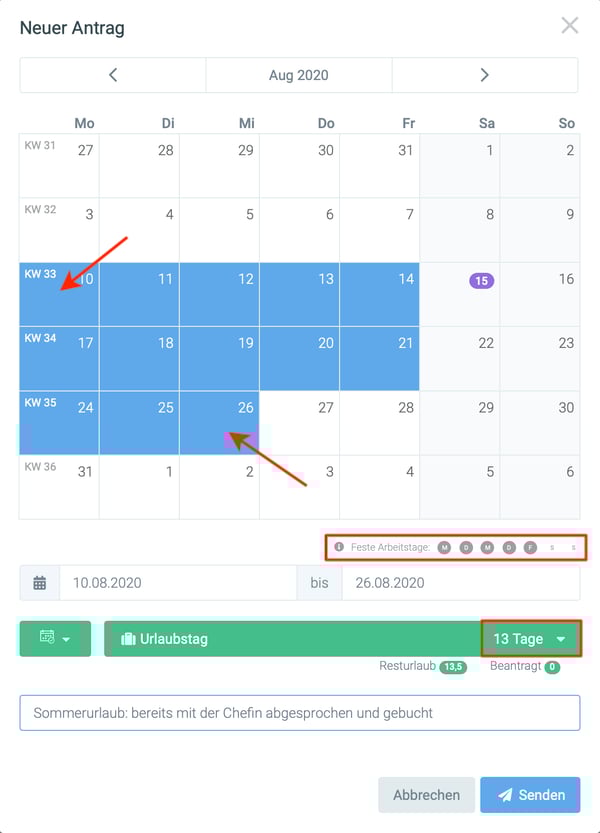Click the Sommerurlaub comment text field
The width and height of the screenshot is (600, 833).
coord(300,713)
